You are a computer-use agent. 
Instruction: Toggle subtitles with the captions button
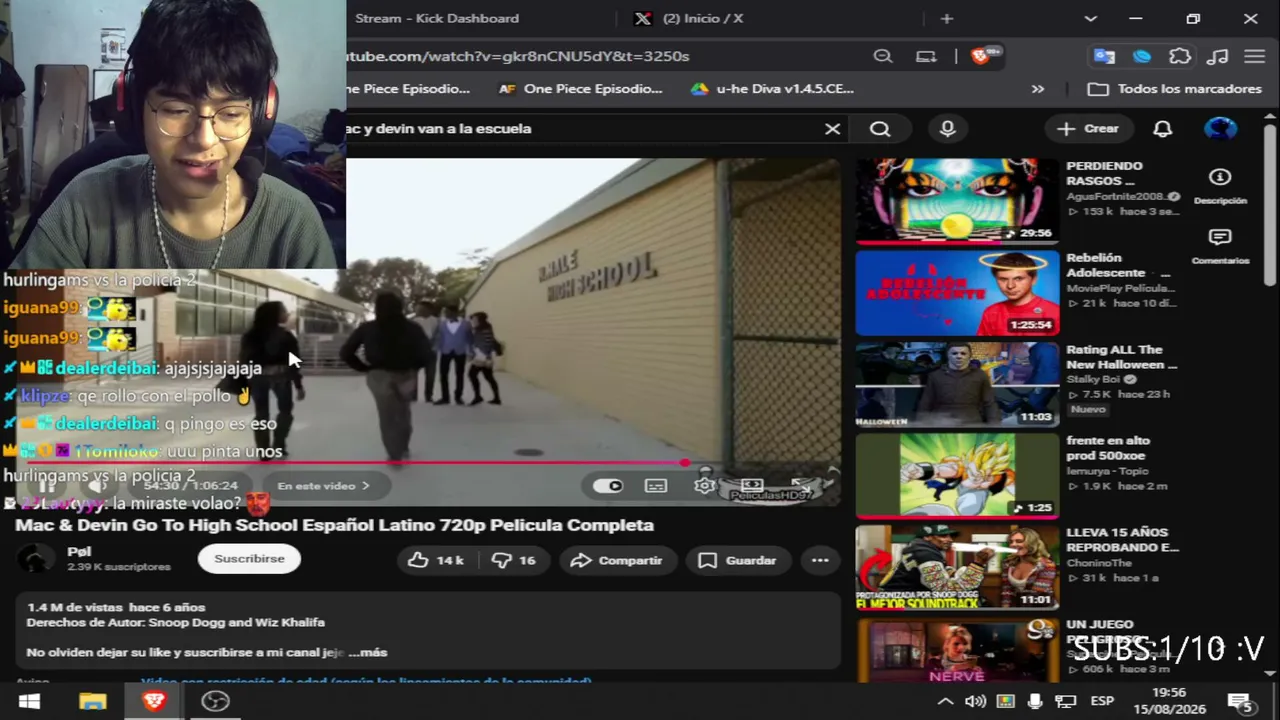pos(656,485)
